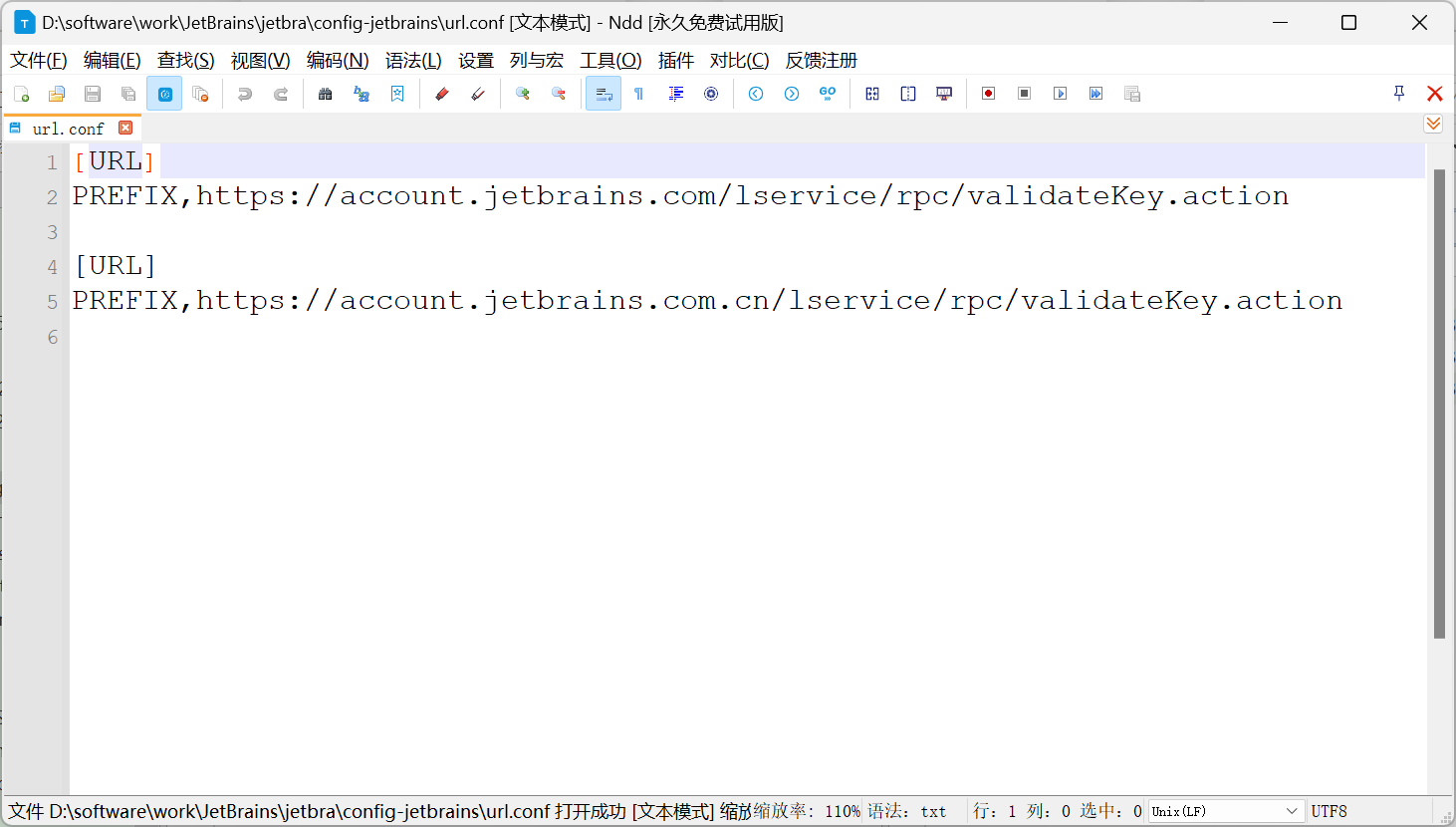Image resolution: width=1456 pixels, height=827 pixels.
Task: Start macro recording with the red dot
Action: [989, 94]
